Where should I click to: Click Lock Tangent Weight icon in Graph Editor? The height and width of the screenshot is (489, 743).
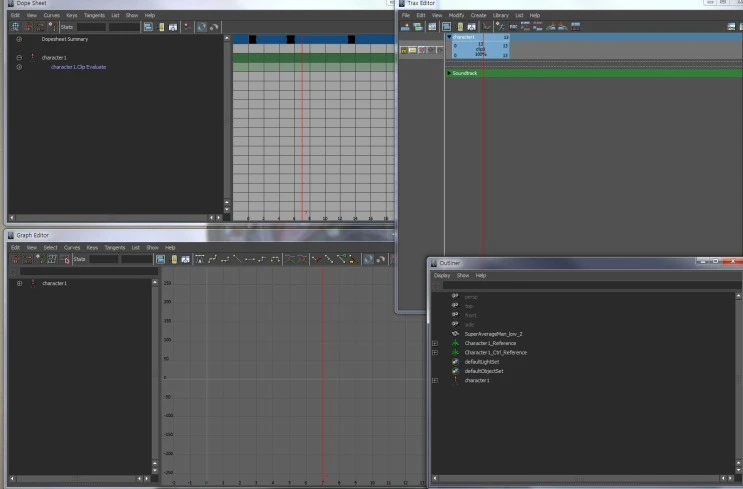pyautogui.click(x=353, y=259)
